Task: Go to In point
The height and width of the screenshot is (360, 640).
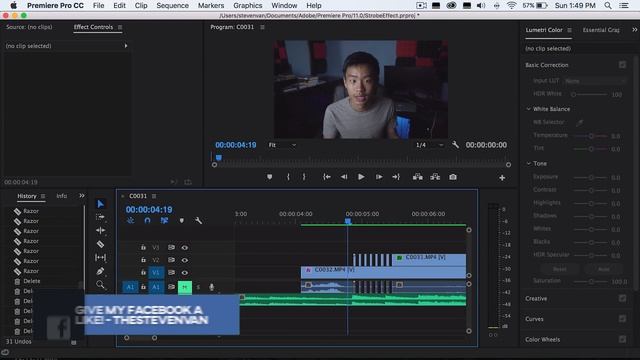Action: click(x=327, y=177)
